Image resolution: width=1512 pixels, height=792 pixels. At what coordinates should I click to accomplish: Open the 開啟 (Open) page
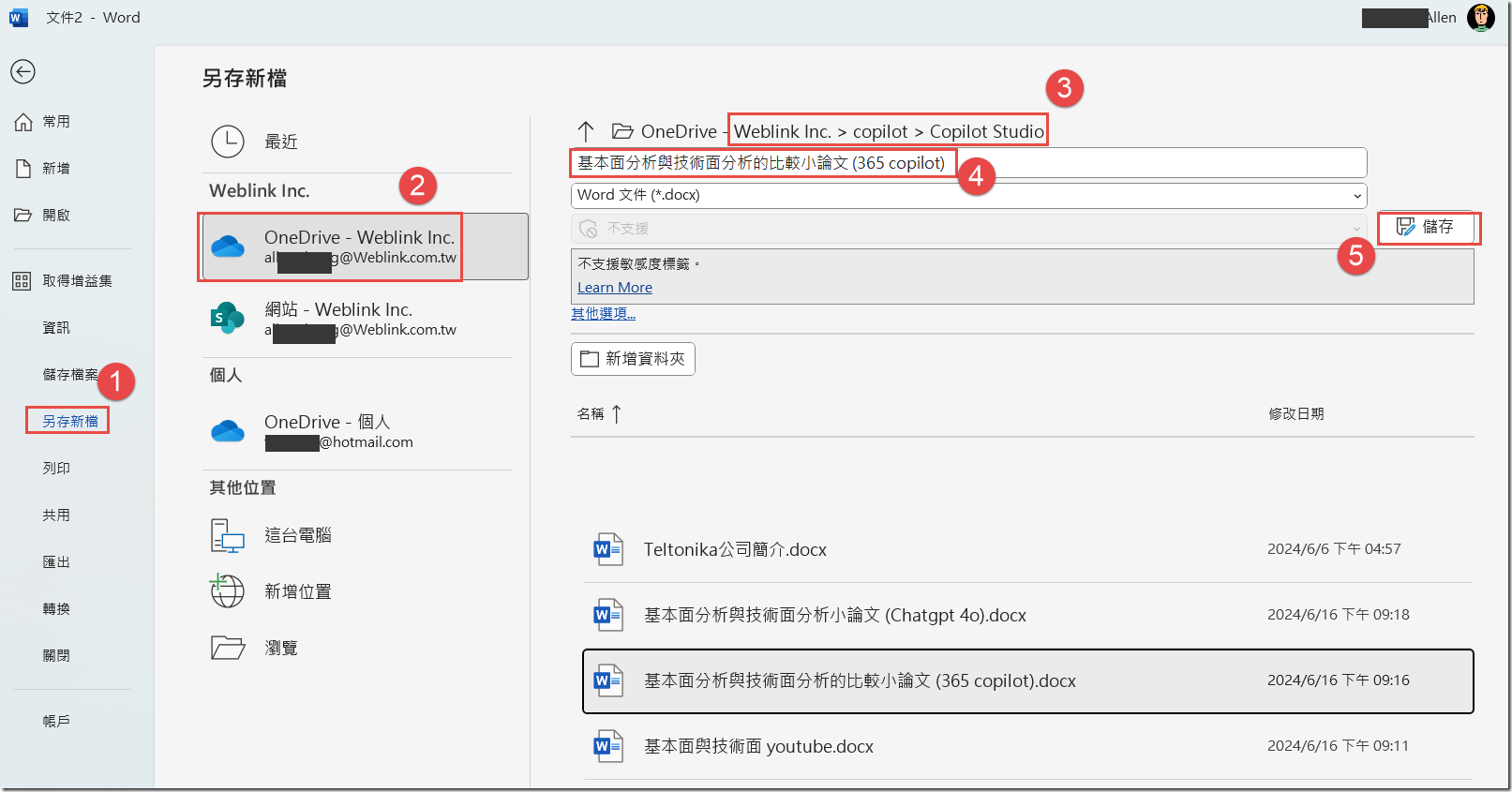click(43, 216)
